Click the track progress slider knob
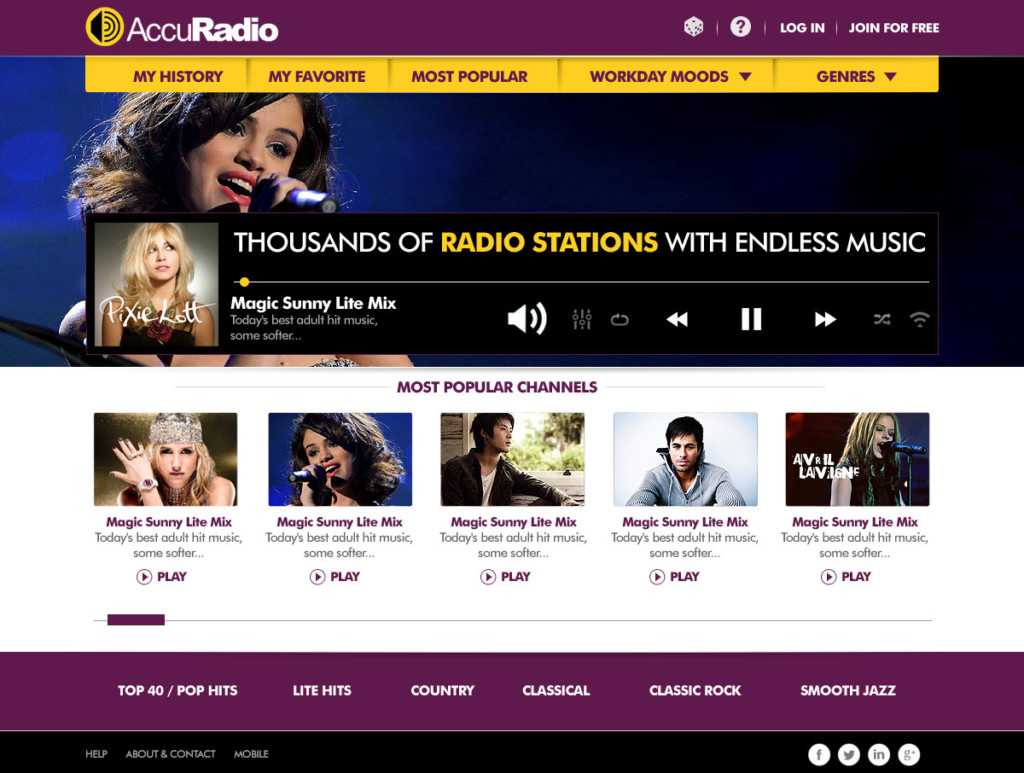The height and width of the screenshot is (773, 1024). click(x=244, y=282)
